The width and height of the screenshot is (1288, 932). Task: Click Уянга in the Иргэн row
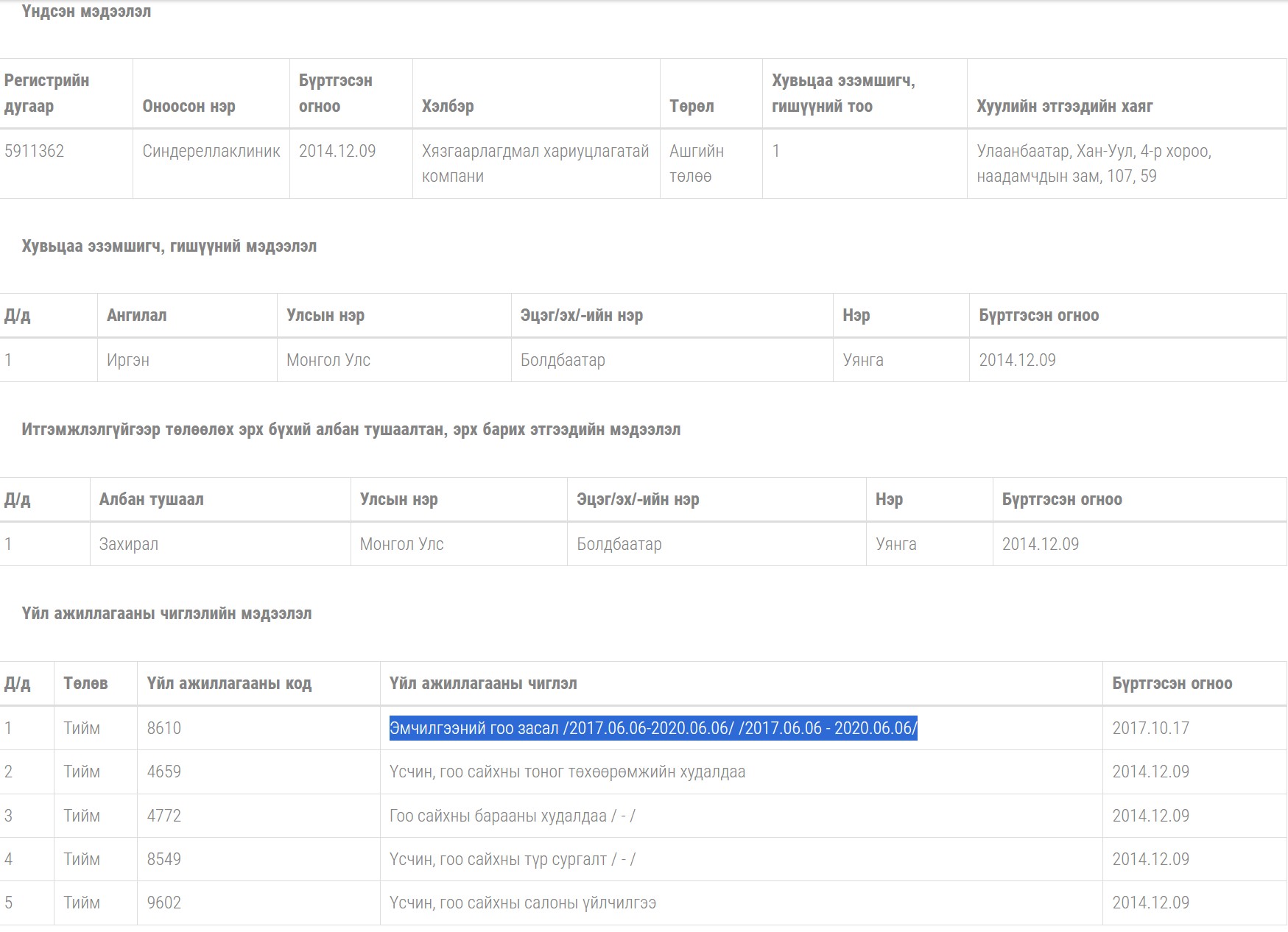click(x=863, y=360)
